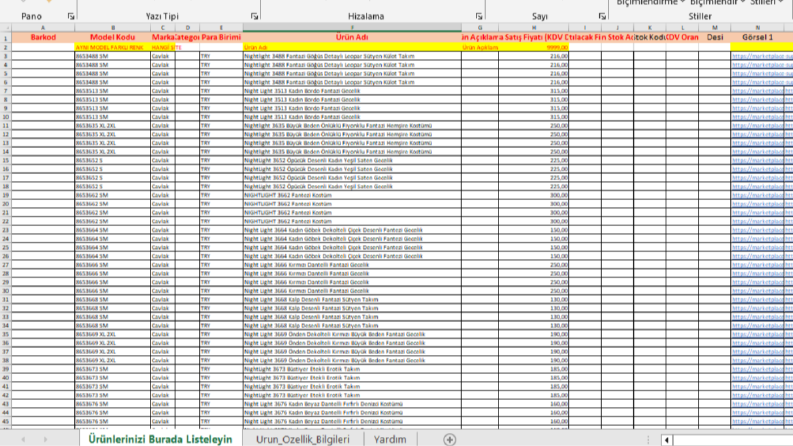Select column F header
The width and height of the screenshot is (793, 446).
(x=352, y=28)
